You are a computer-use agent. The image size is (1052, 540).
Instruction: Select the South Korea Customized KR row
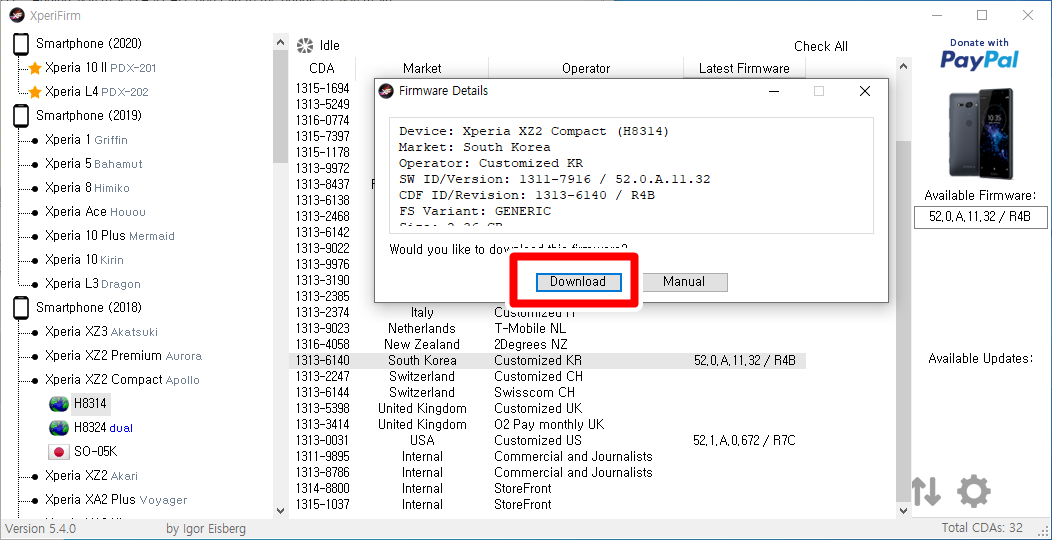pyautogui.click(x=547, y=360)
